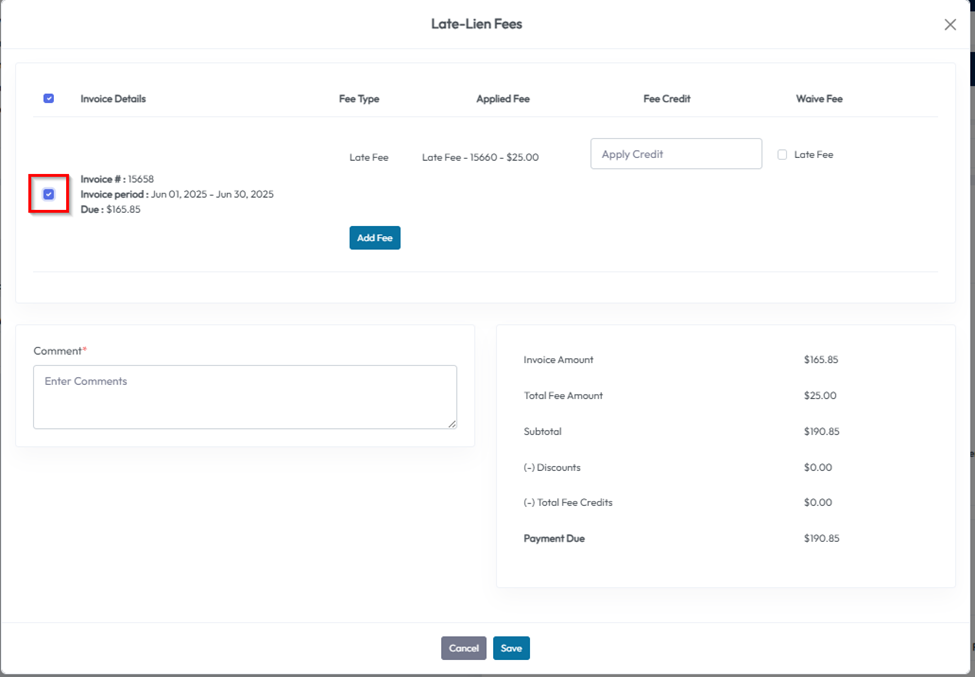
Task: Click the invoice period date text
Action: pos(212,194)
